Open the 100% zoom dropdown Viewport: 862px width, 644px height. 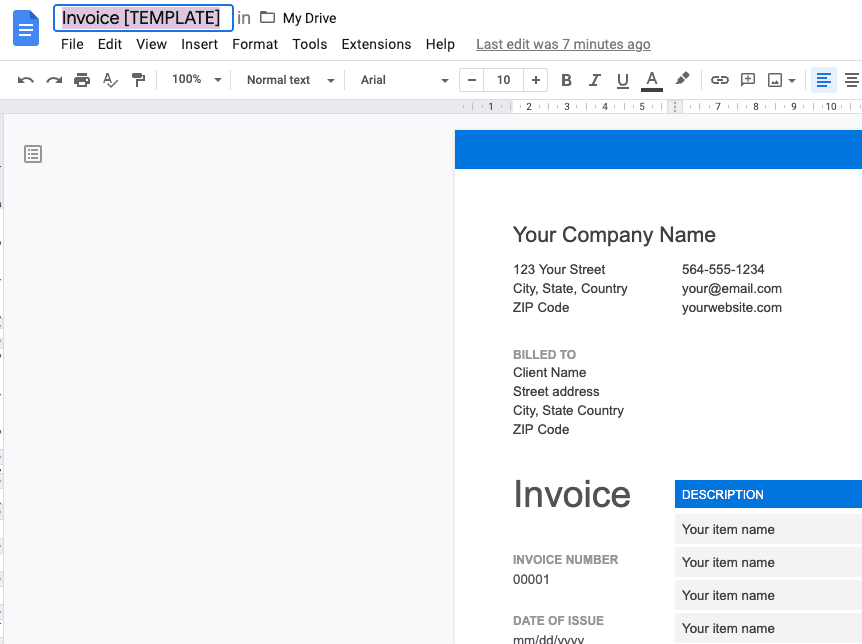[x=196, y=80]
